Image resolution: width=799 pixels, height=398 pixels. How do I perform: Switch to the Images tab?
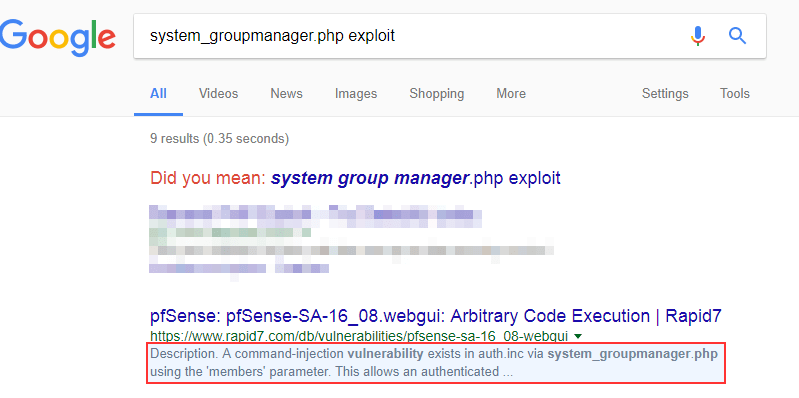(356, 94)
